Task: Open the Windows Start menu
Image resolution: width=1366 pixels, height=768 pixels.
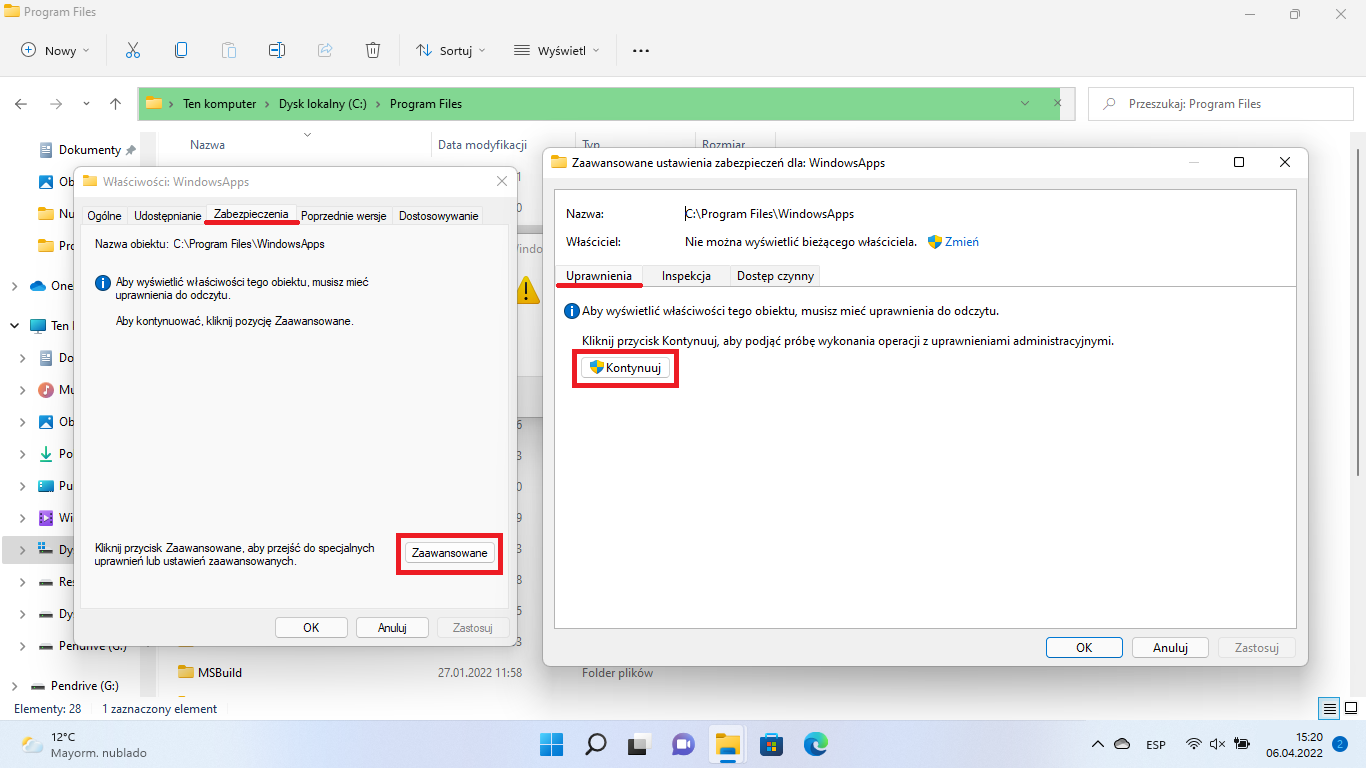Action: (x=551, y=745)
